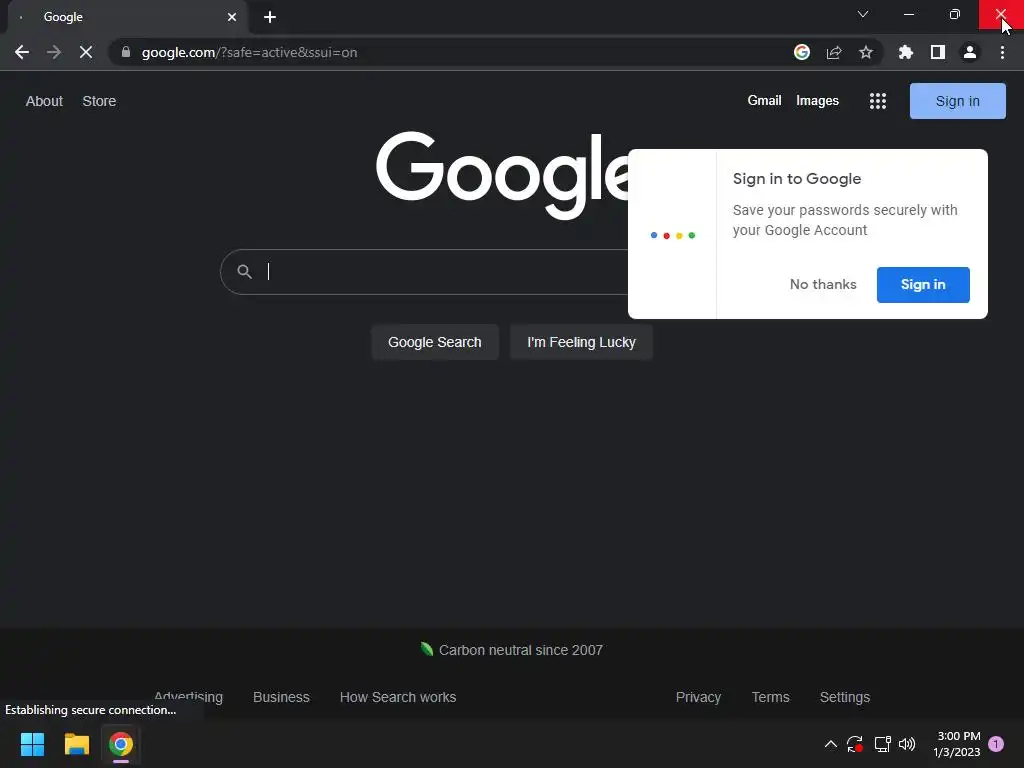Click the Sign in button in the page header
This screenshot has height=768, width=1024.
pyautogui.click(x=957, y=101)
